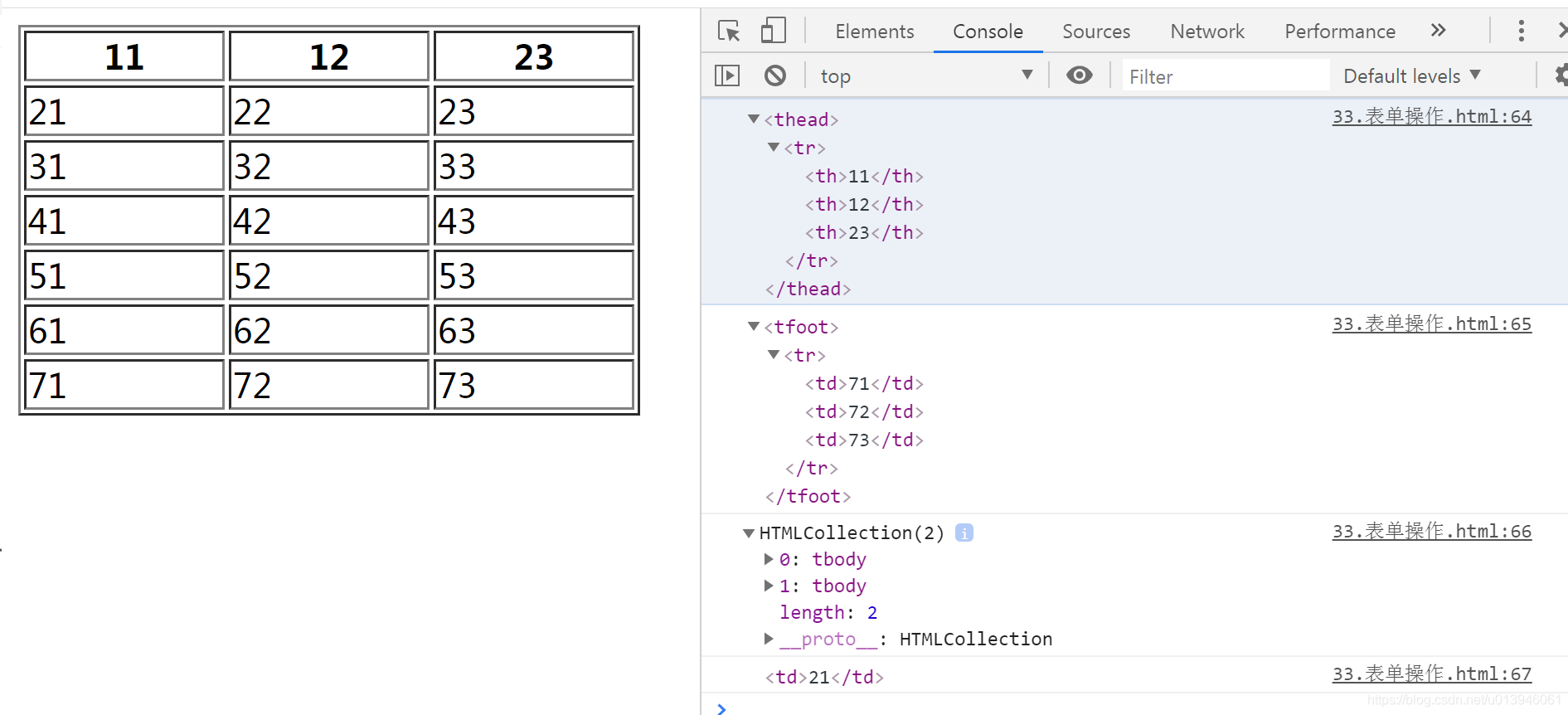Click table cell 42
The image size is (1568, 715).
tap(329, 221)
